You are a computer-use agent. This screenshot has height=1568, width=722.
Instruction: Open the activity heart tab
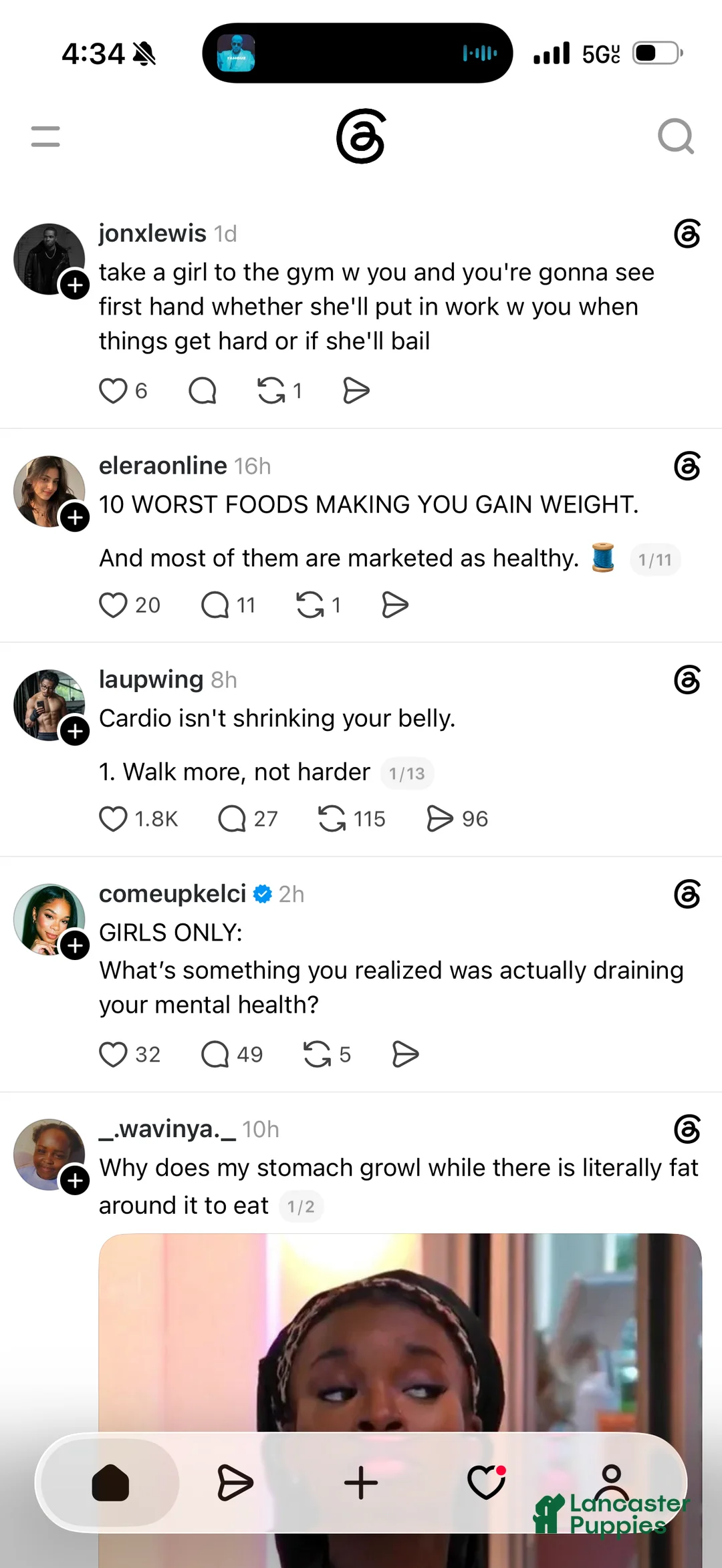pos(486,1483)
